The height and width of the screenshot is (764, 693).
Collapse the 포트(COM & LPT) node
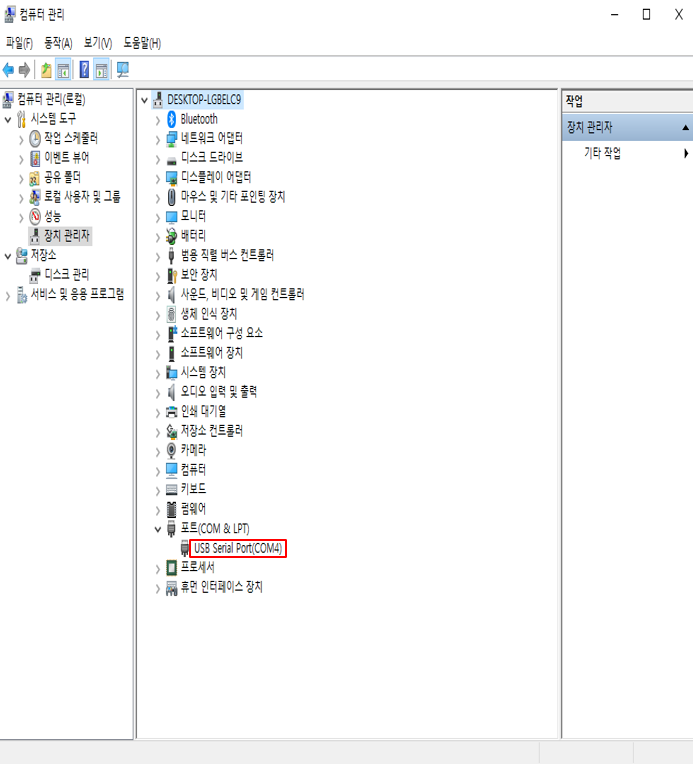pyautogui.click(x=158, y=529)
